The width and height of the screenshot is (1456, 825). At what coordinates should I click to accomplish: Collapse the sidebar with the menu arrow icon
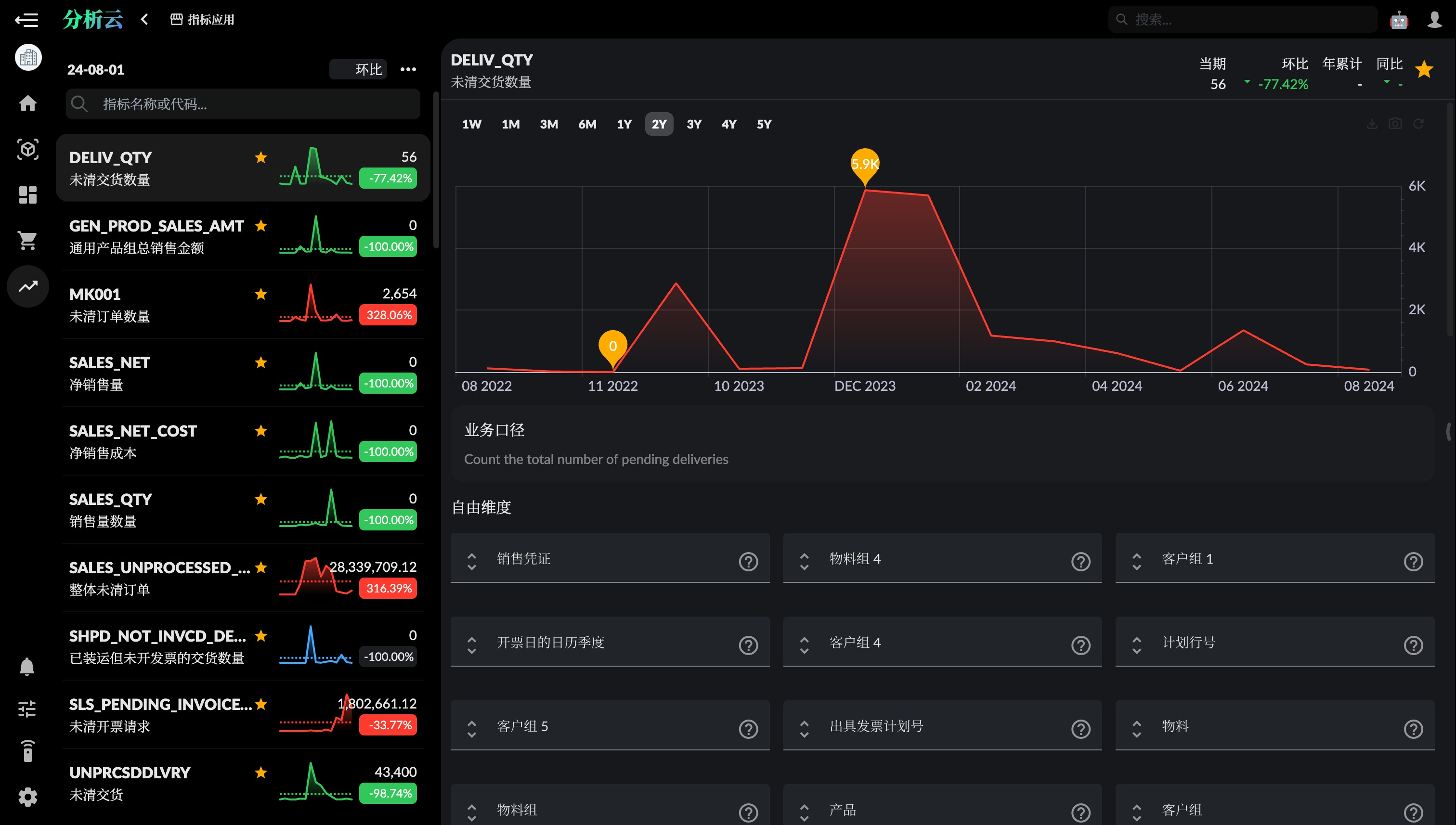coord(26,20)
